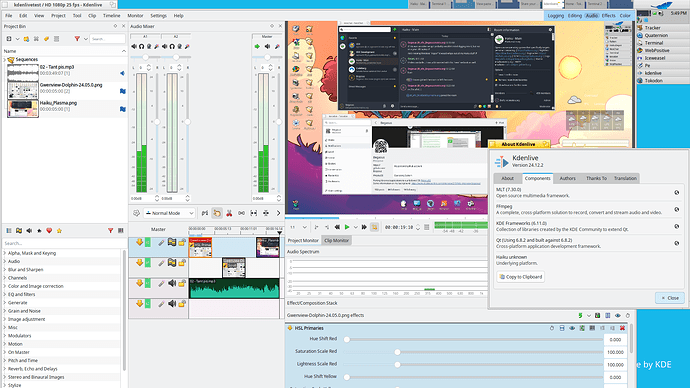690x388 pixels.
Task: Click the play button in the monitor
Action: (x=347, y=227)
